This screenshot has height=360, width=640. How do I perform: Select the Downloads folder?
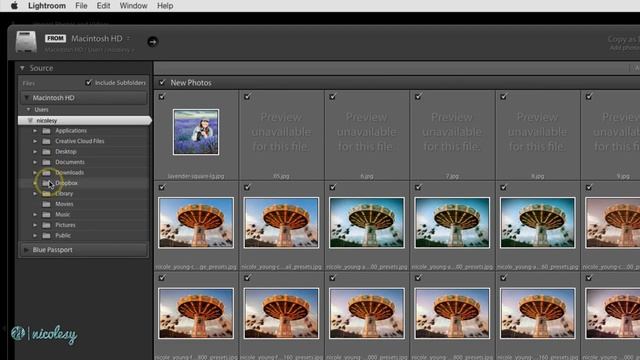pos(69,173)
